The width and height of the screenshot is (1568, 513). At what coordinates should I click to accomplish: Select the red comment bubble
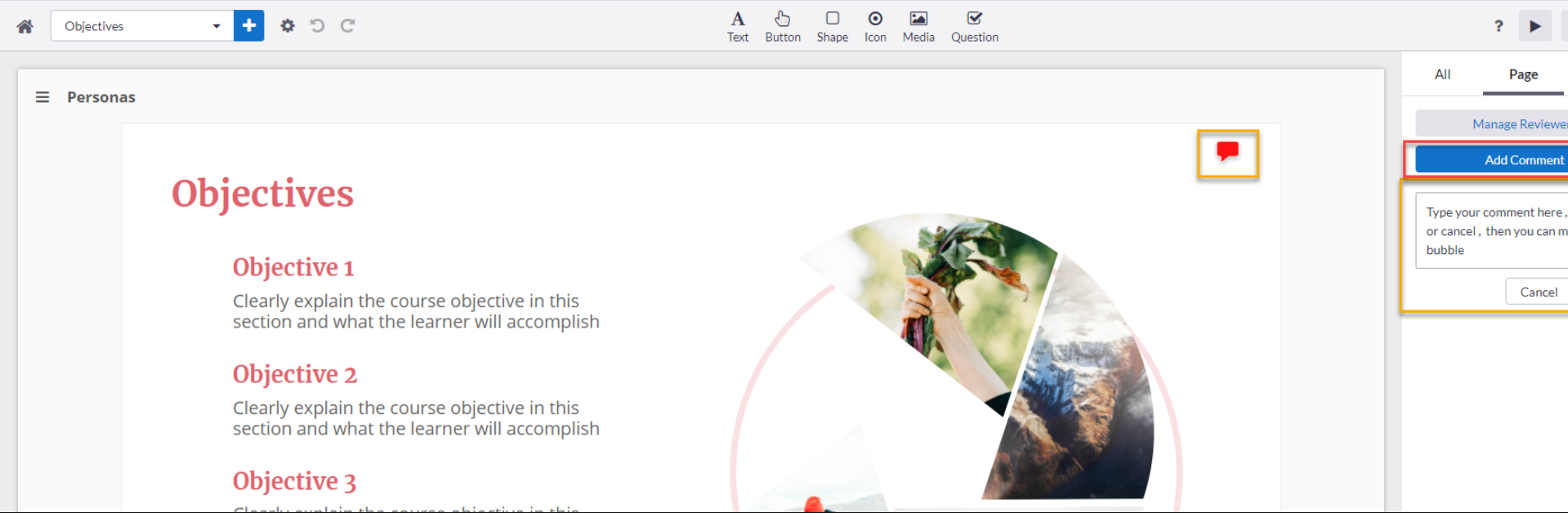click(x=1227, y=152)
